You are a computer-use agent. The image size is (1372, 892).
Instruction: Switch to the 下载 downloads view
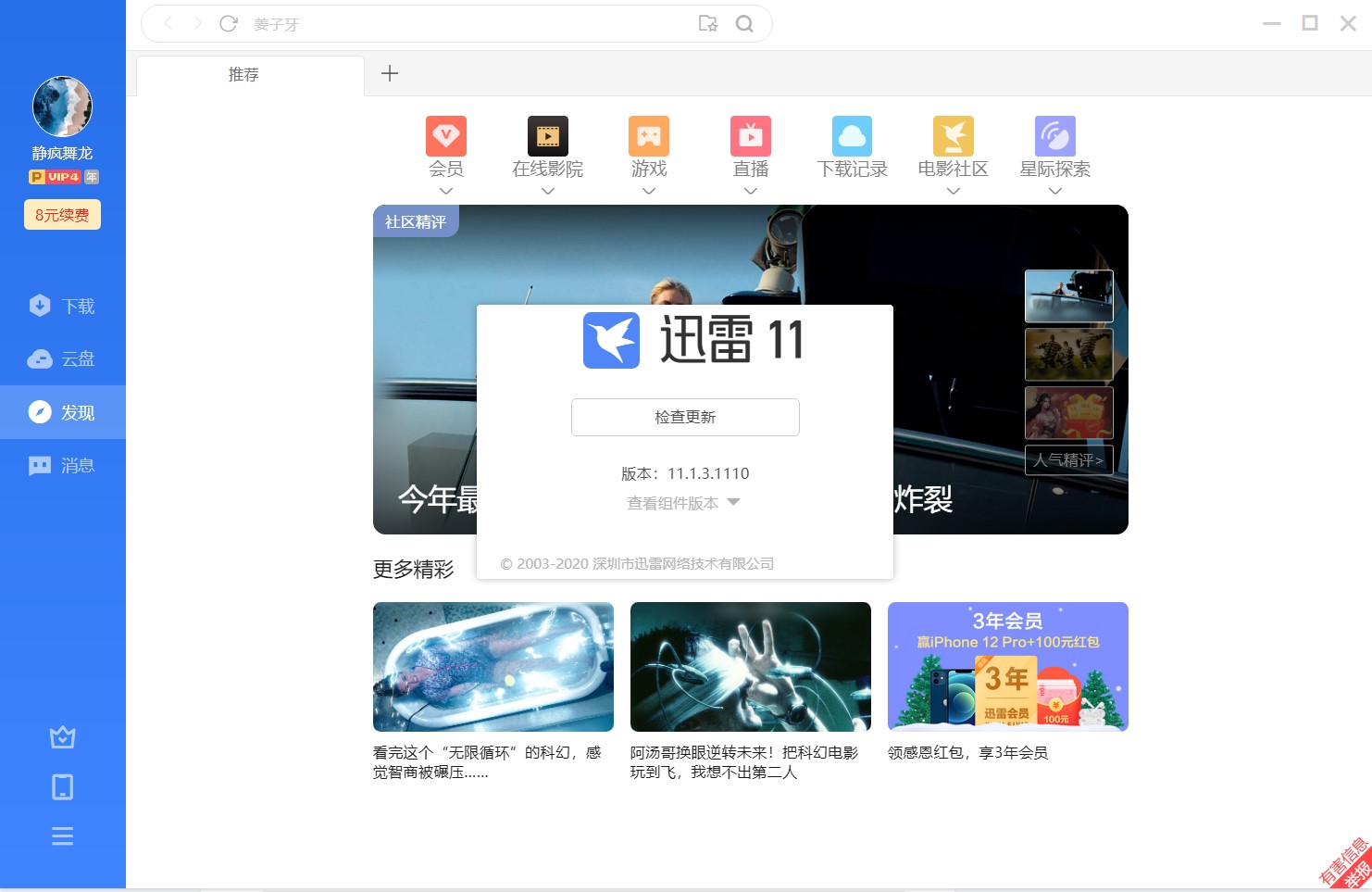click(x=62, y=306)
